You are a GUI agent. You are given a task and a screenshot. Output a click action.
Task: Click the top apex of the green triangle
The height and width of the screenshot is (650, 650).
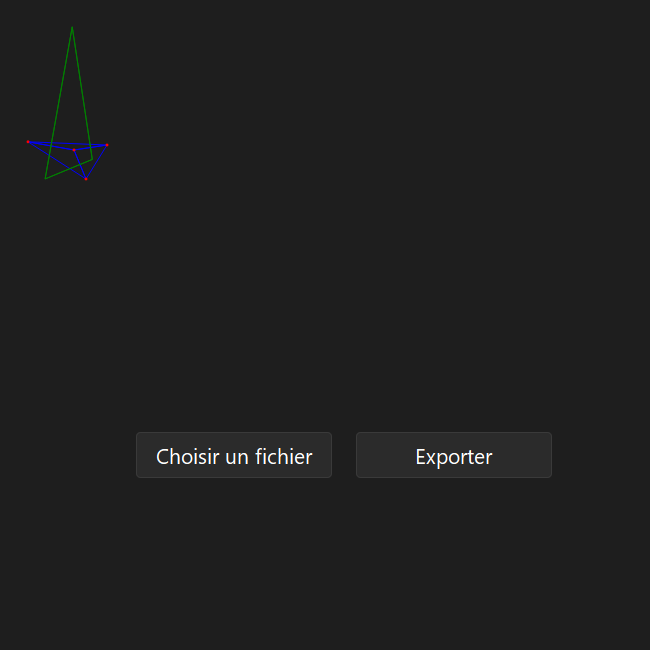72,27
